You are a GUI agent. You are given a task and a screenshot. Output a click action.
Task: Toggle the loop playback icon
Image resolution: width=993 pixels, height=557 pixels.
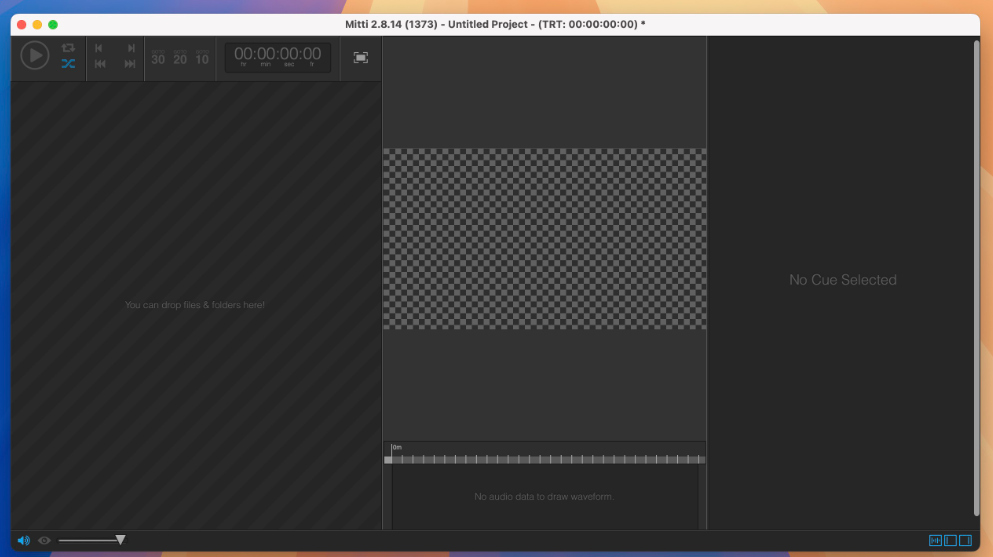(68, 47)
